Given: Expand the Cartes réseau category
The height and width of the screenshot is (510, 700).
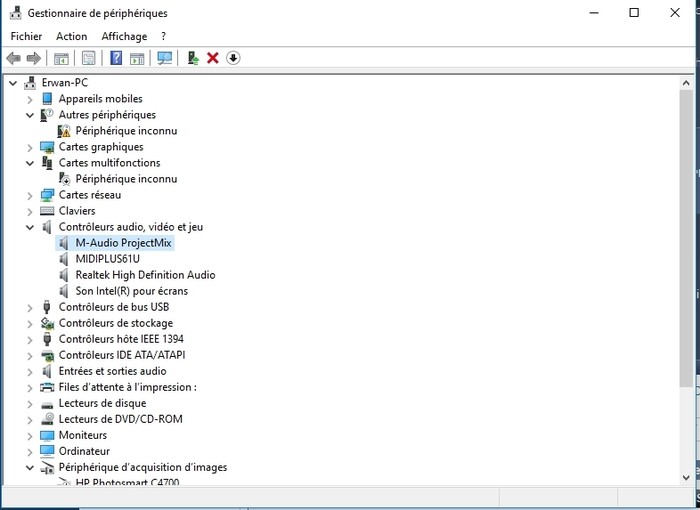Looking at the screenshot, I should [x=30, y=196].
